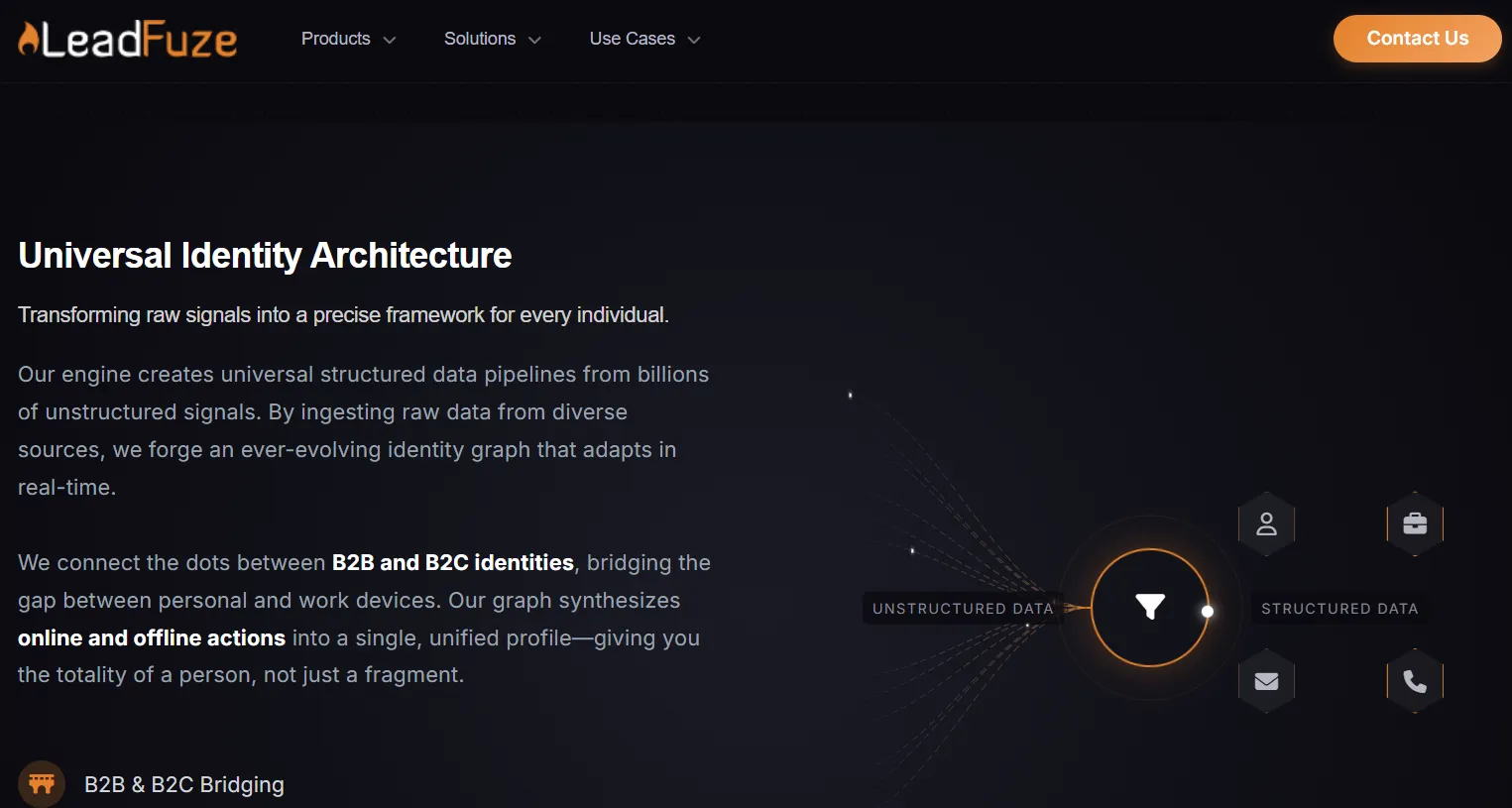Click the person profile hexagon icon
Screen dimensions: 1512x808
point(1266,523)
